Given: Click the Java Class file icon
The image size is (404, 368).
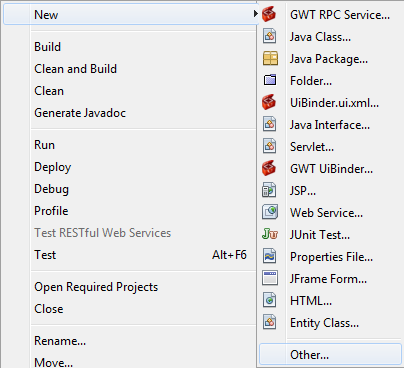Looking at the screenshot, I should (x=269, y=37).
